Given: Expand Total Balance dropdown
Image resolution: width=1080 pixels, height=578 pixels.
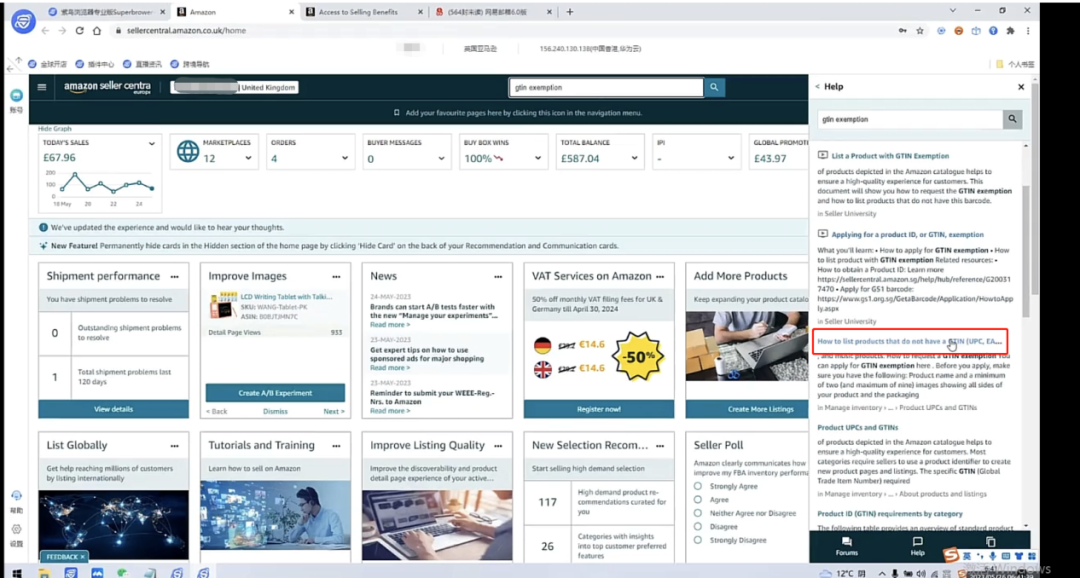Looking at the screenshot, I should [x=634, y=158].
